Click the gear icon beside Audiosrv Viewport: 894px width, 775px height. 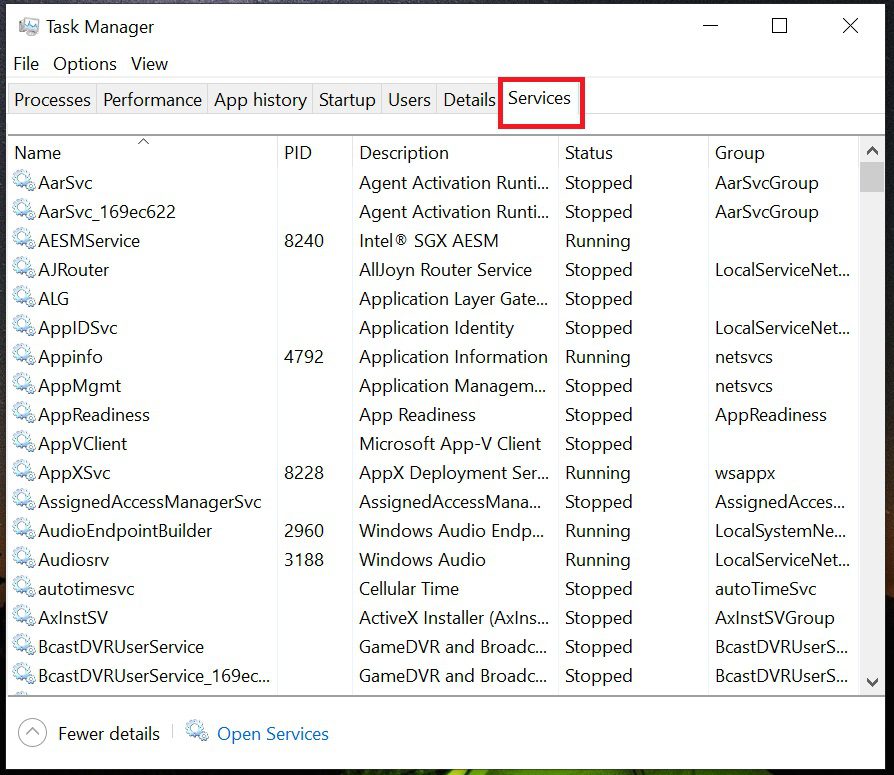tap(24, 559)
